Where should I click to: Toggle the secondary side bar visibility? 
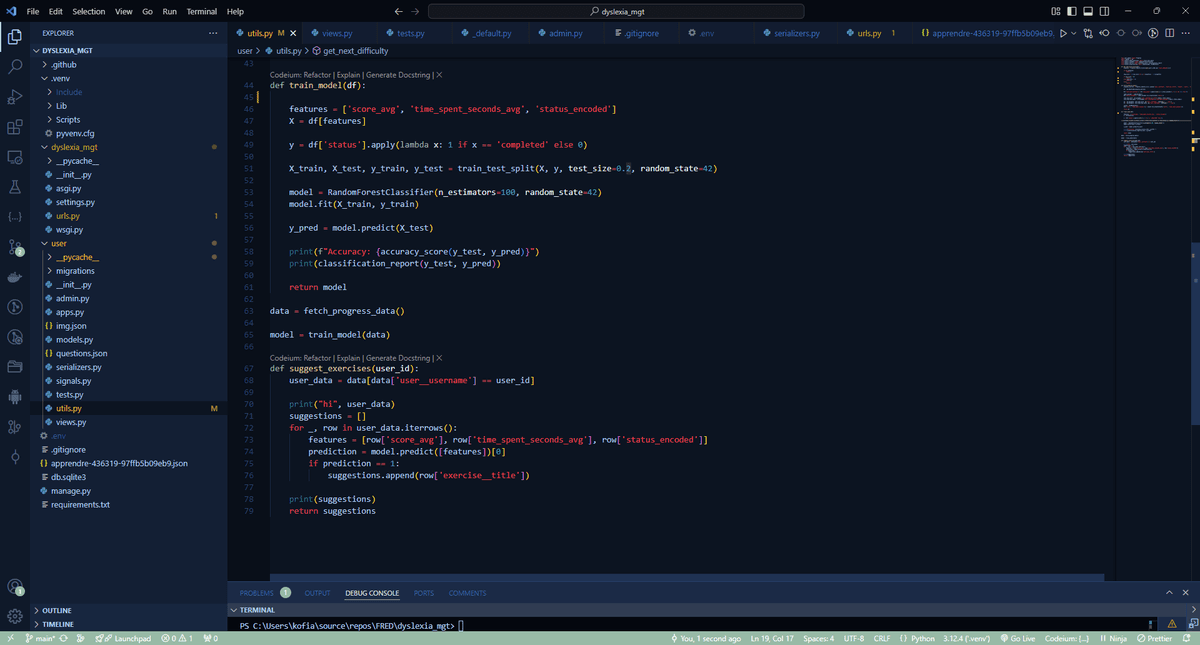[1104, 11]
